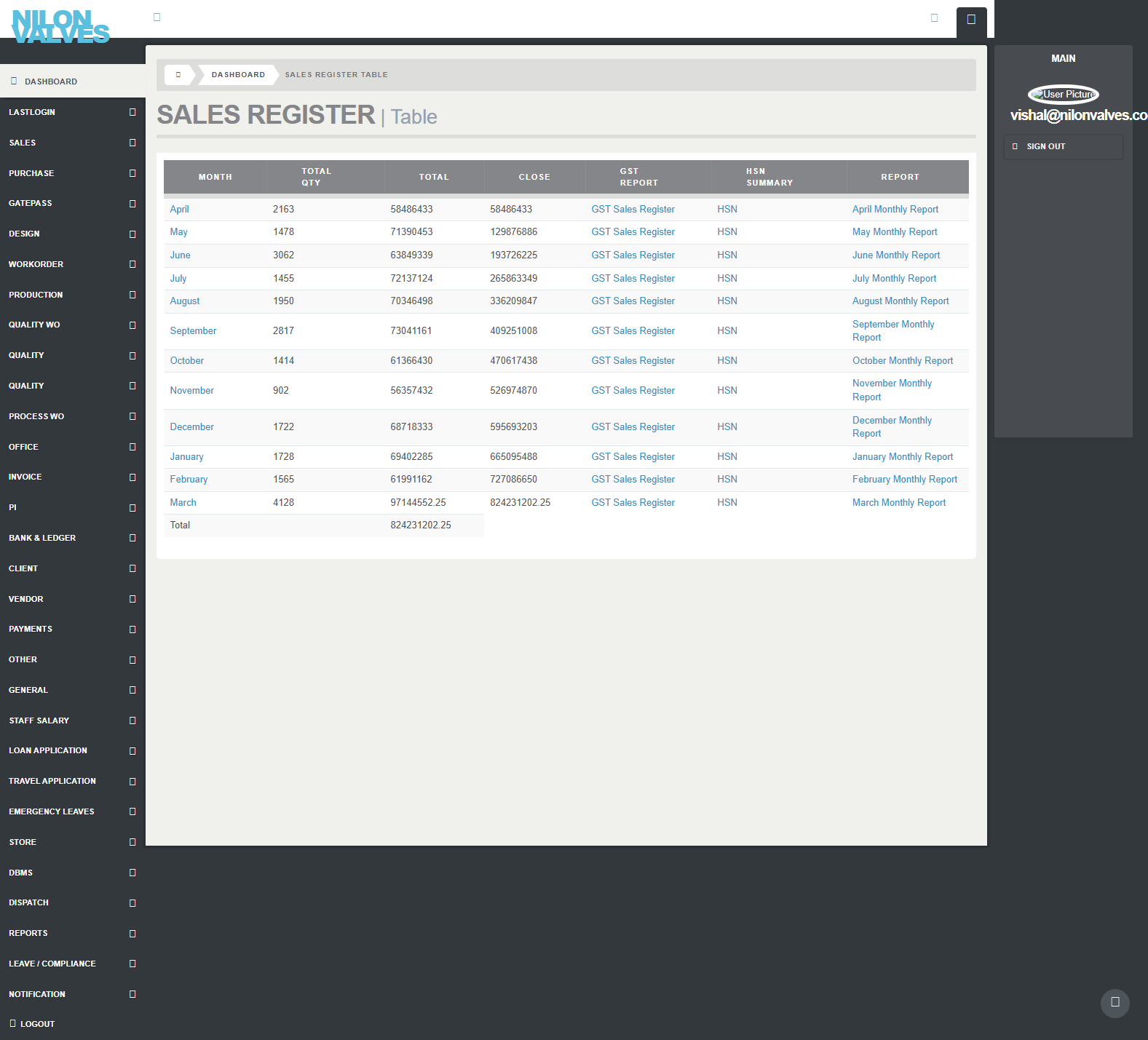This screenshot has width=1148, height=1040.
Task: Open the Dashboard sidebar item
Action: (51, 82)
